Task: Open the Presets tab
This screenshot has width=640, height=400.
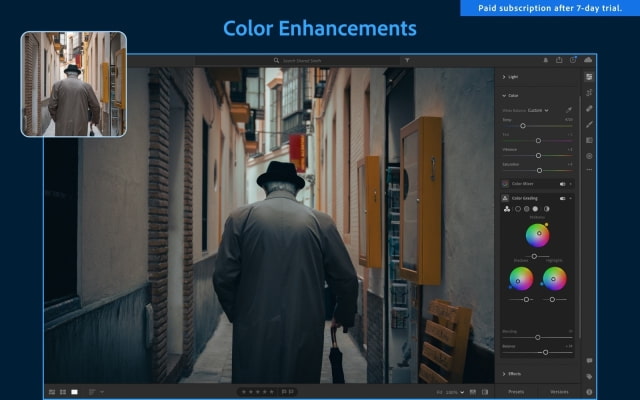Action: click(x=518, y=391)
